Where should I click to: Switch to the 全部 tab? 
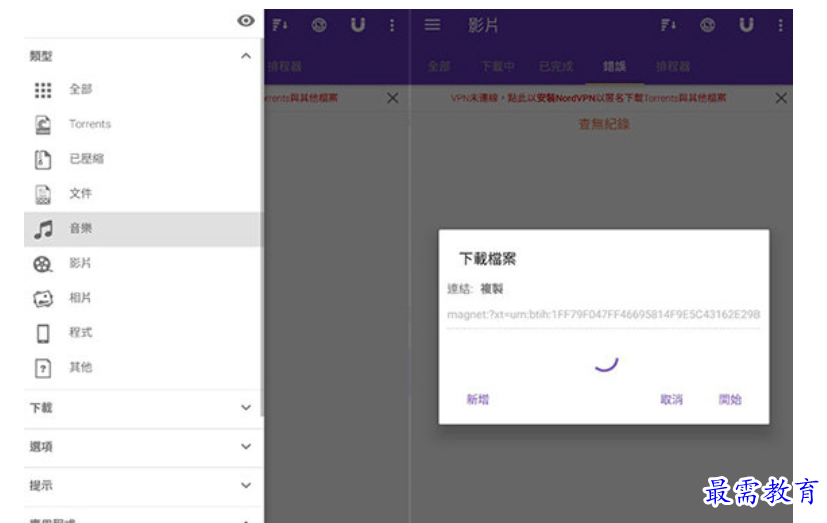pos(439,66)
